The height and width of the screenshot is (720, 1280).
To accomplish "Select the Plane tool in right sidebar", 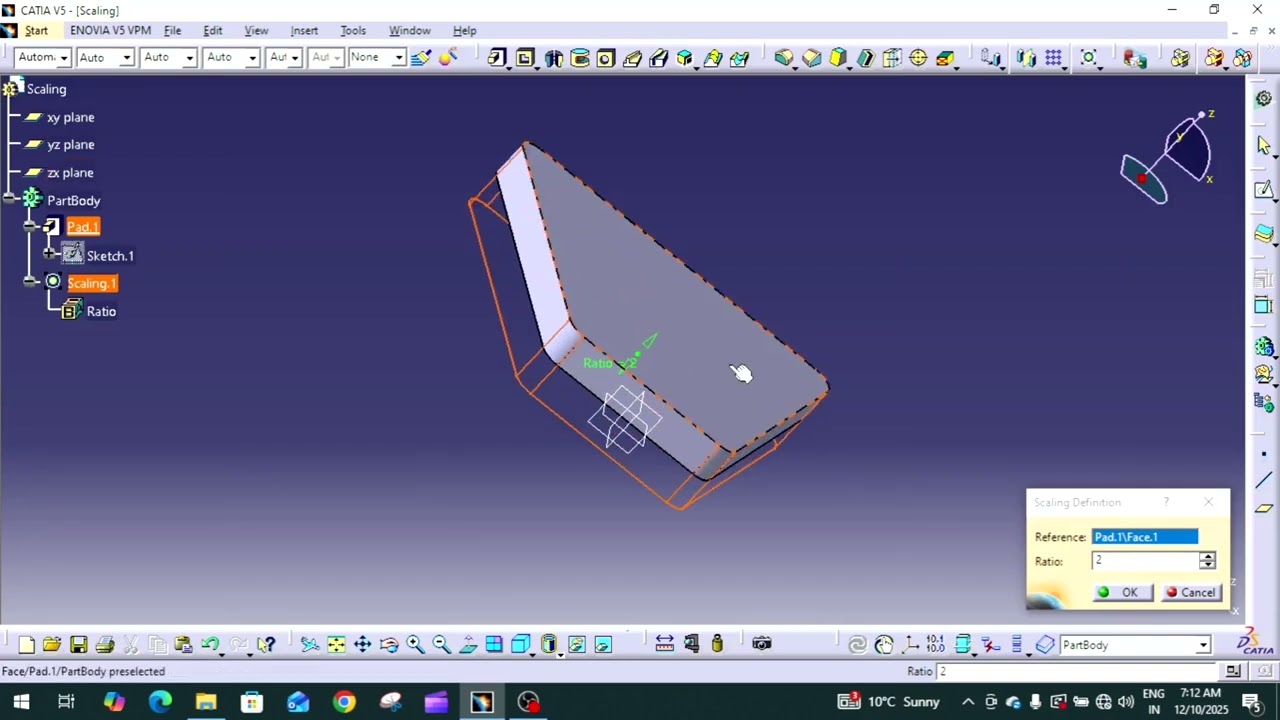I will 1264,509.
